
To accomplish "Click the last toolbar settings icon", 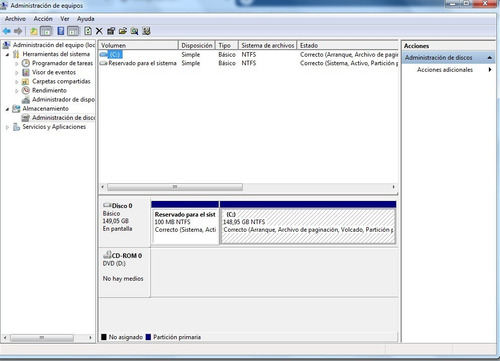I will (x=146, y=31).
